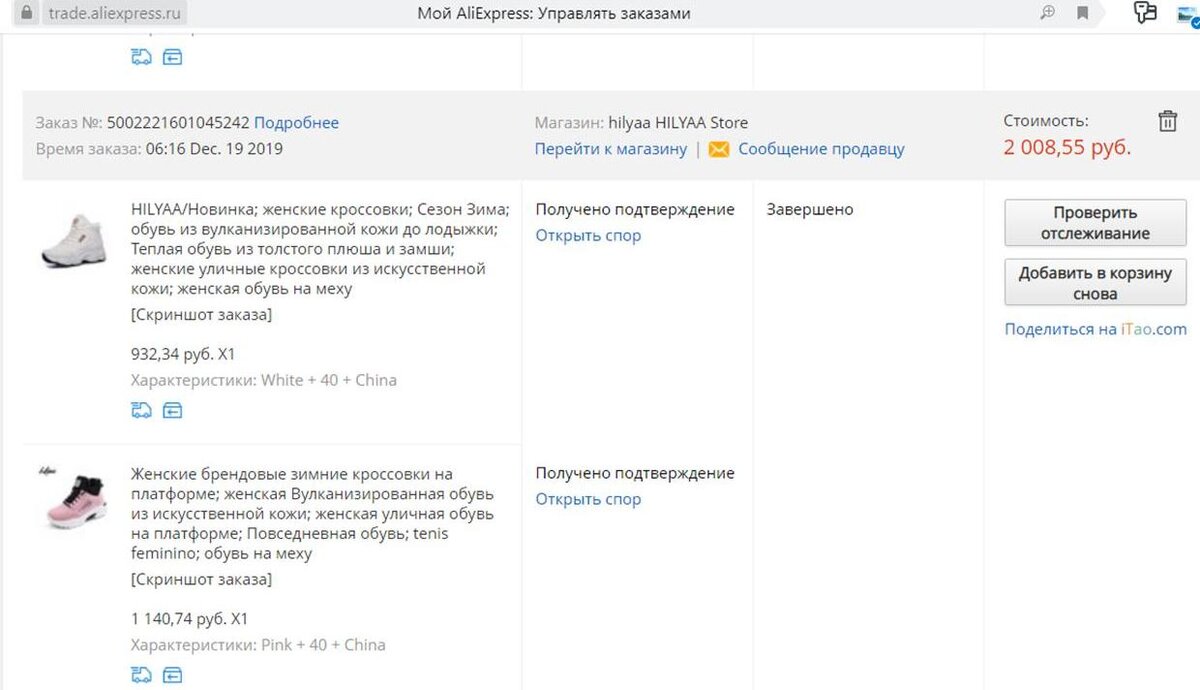Click the Сообщение продавцу link
The height and width of the screenshot is (690, 1200).
[821, 149]
